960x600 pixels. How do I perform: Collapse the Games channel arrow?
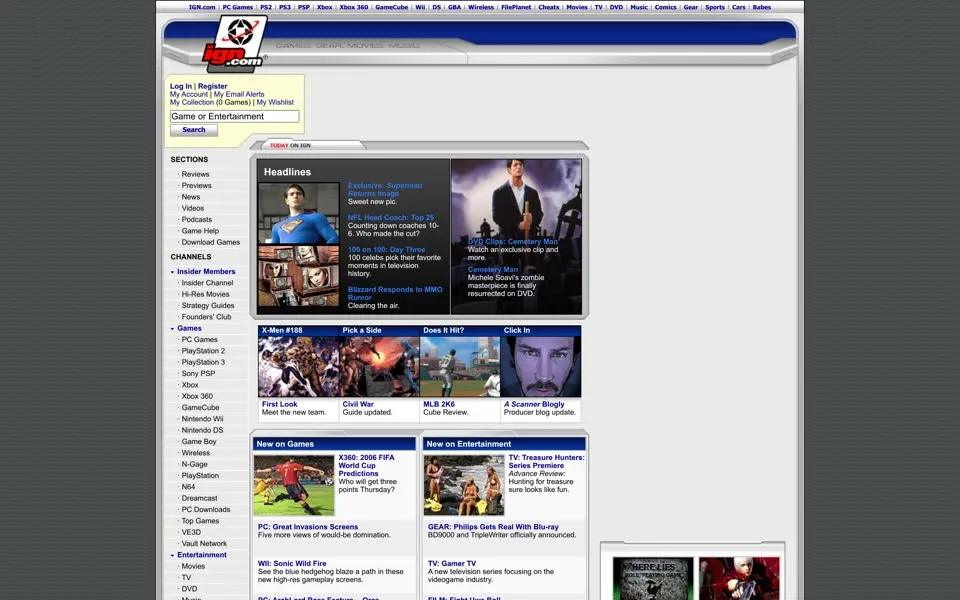coord(172,329)
